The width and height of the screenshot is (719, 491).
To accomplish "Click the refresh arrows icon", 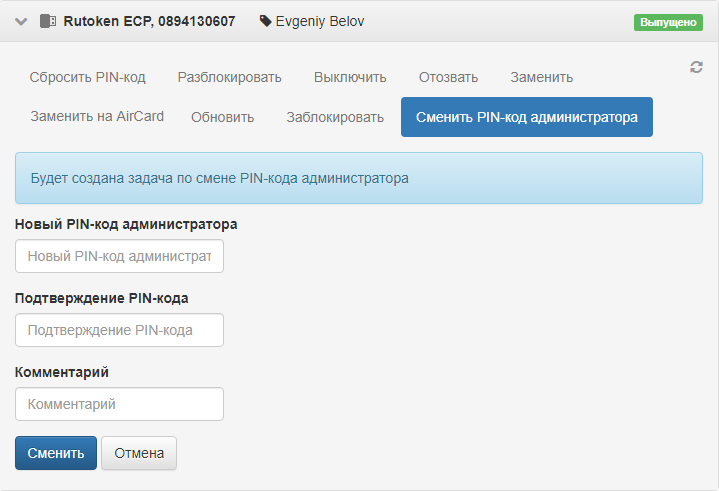I will (x=696, y=67).
